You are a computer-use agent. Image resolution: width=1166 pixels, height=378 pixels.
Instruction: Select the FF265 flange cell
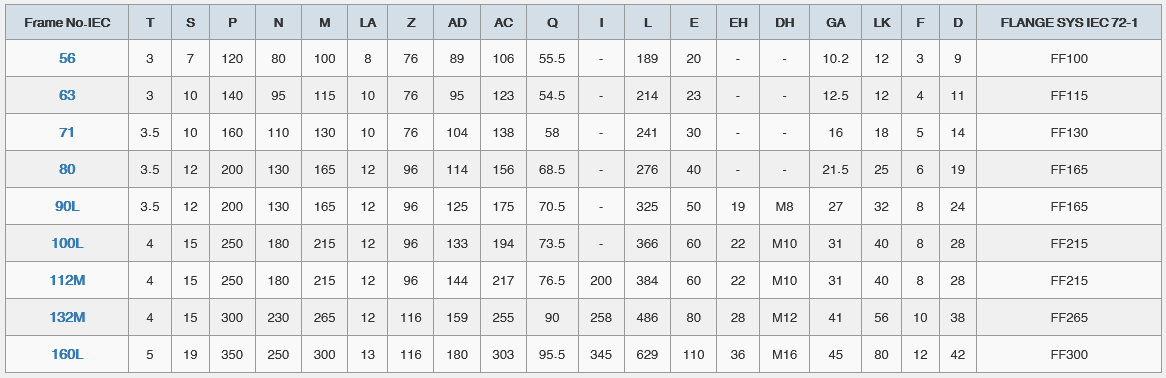point(1069,318)
